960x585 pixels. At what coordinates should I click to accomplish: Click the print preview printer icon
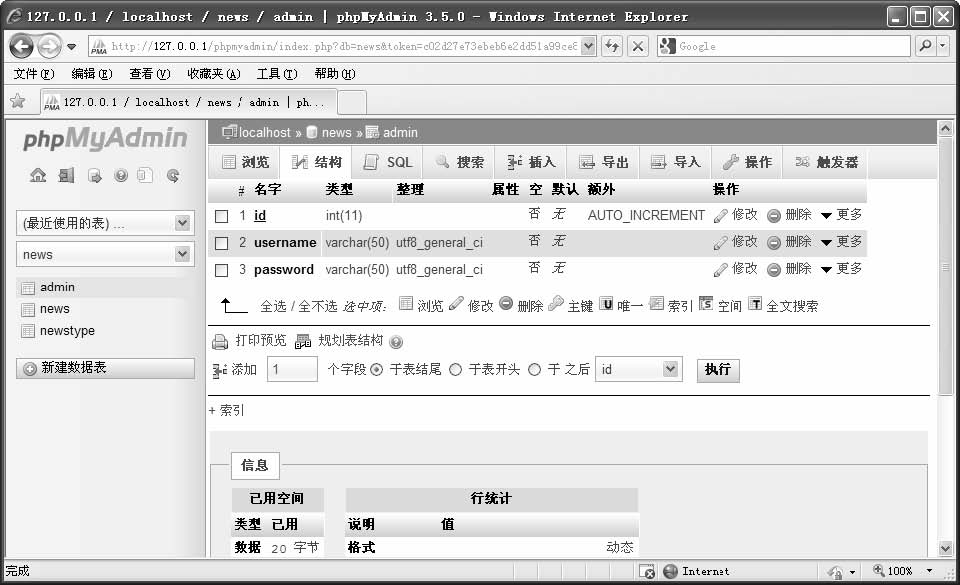(x=220, y=341)
